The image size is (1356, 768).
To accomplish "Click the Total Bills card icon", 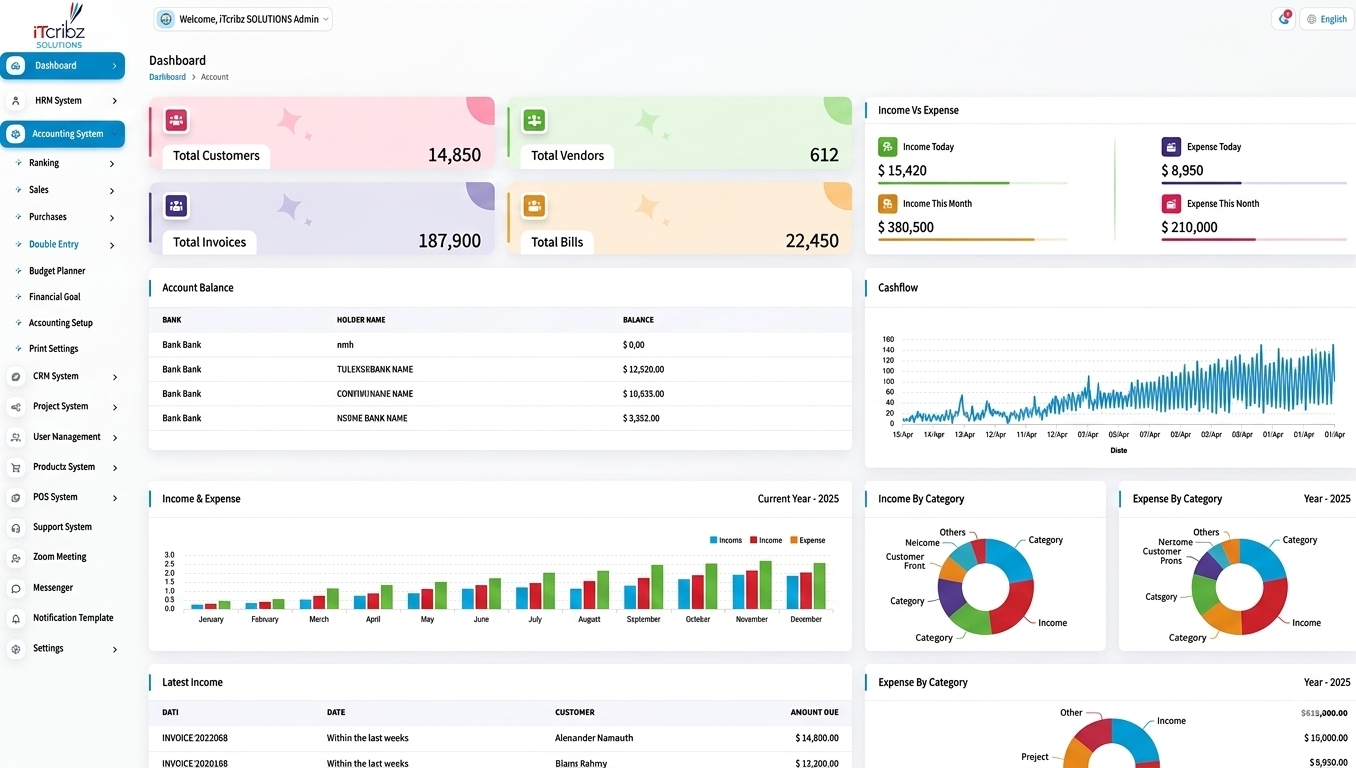I will click(534, 206).
